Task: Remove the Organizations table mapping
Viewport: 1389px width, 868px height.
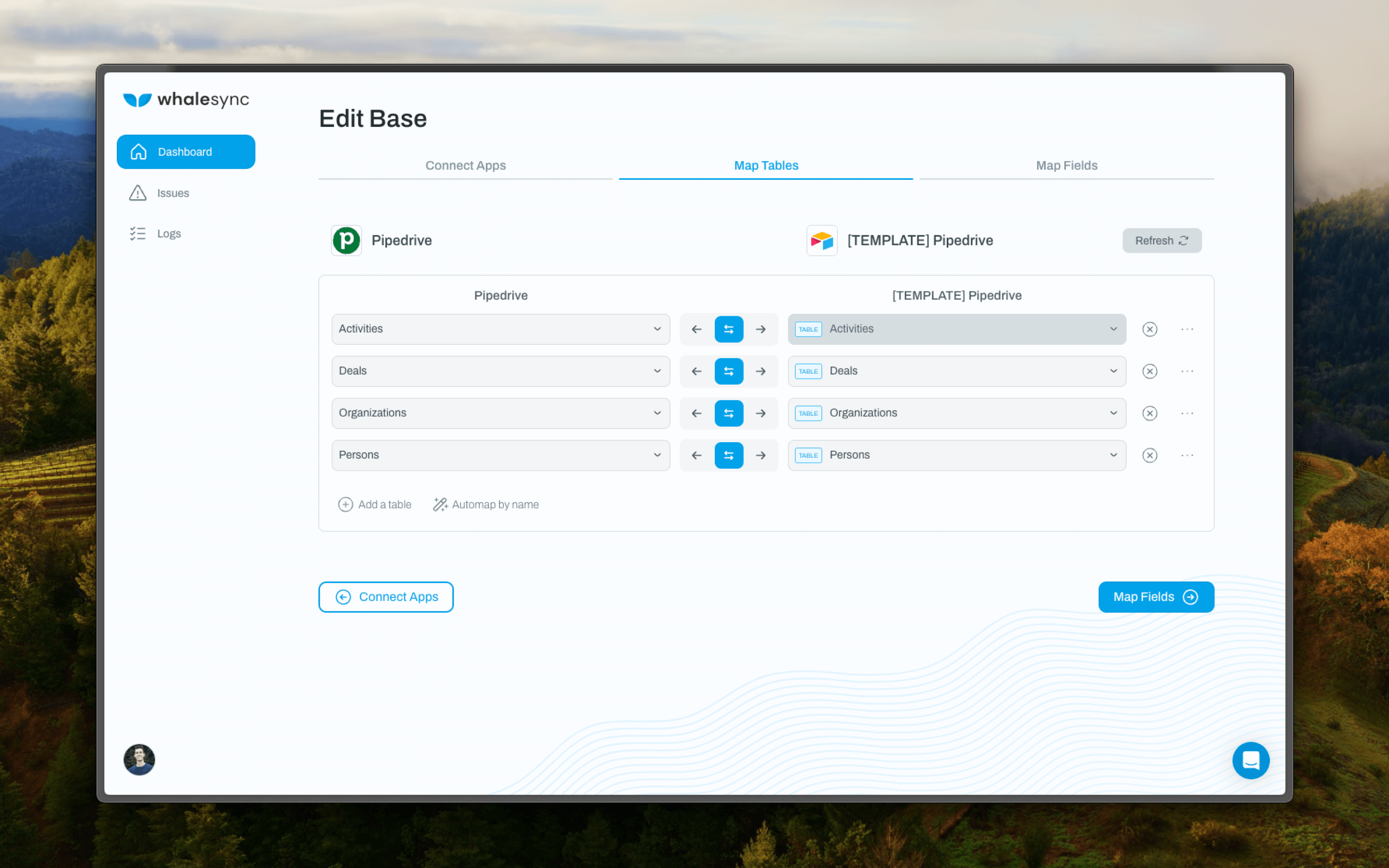Action: click(x=1149, y=413)
